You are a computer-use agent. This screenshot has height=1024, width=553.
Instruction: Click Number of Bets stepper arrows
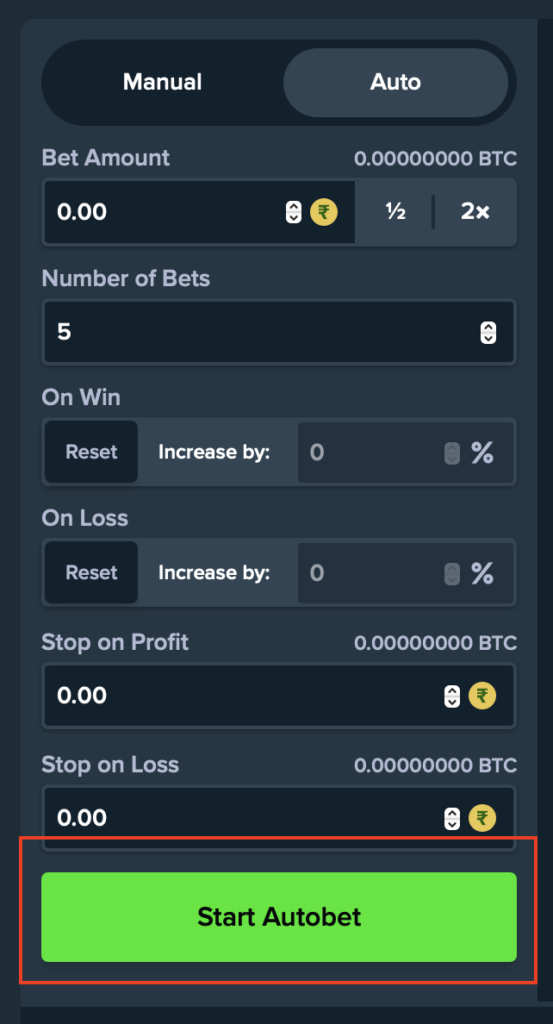(x=488, y=332)
